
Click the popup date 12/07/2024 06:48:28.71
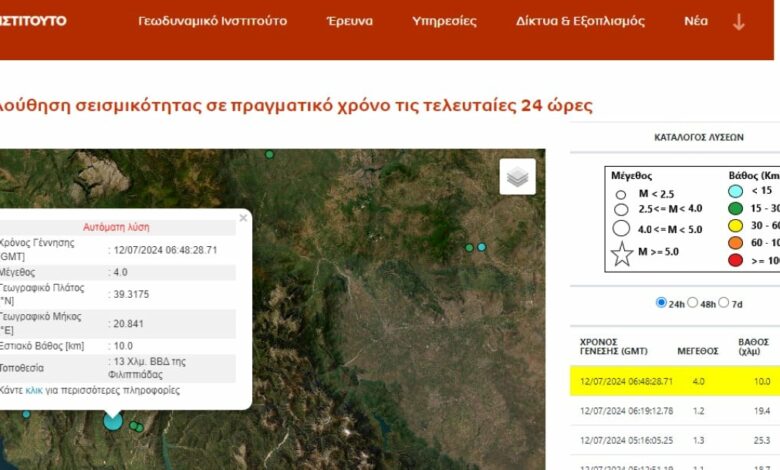[165, 250]
